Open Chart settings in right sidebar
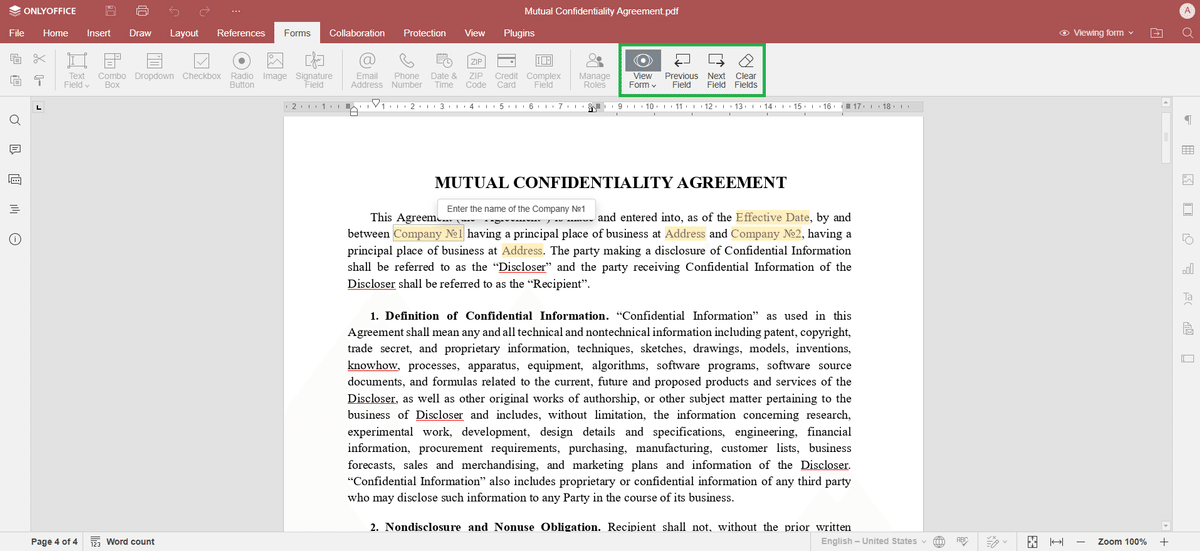1200x551 pixels. (x=1187, y=269)
